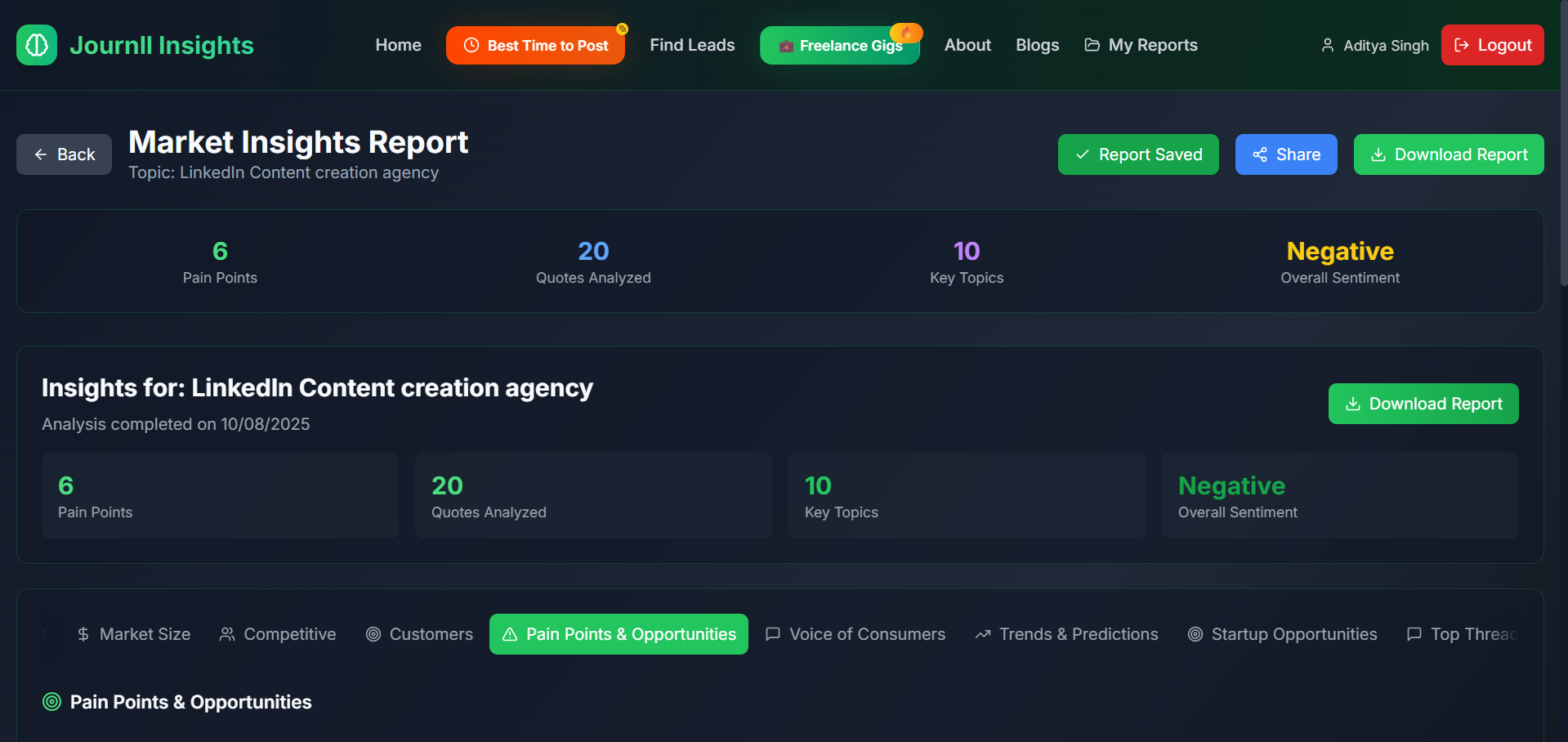The height and width of the screenshot is (742, 1568).
Task: Click the share icon in Share
Action: pos(1260,154)
